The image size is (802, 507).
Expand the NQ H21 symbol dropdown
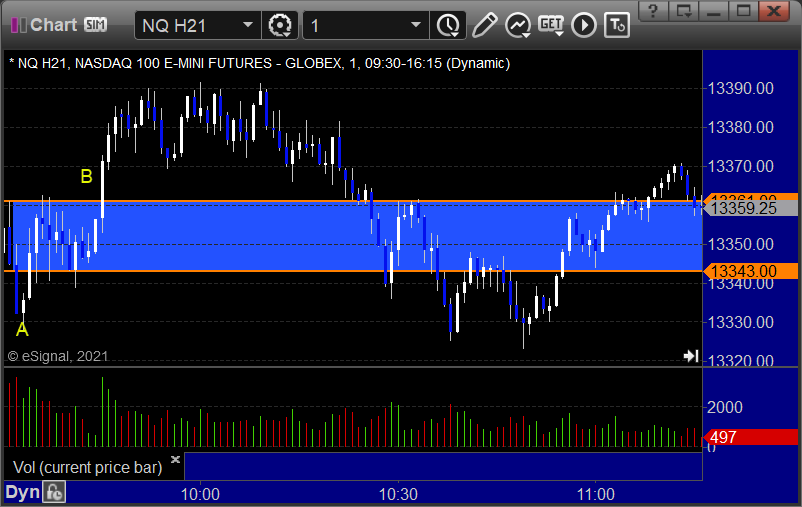(x=248, y=25)
